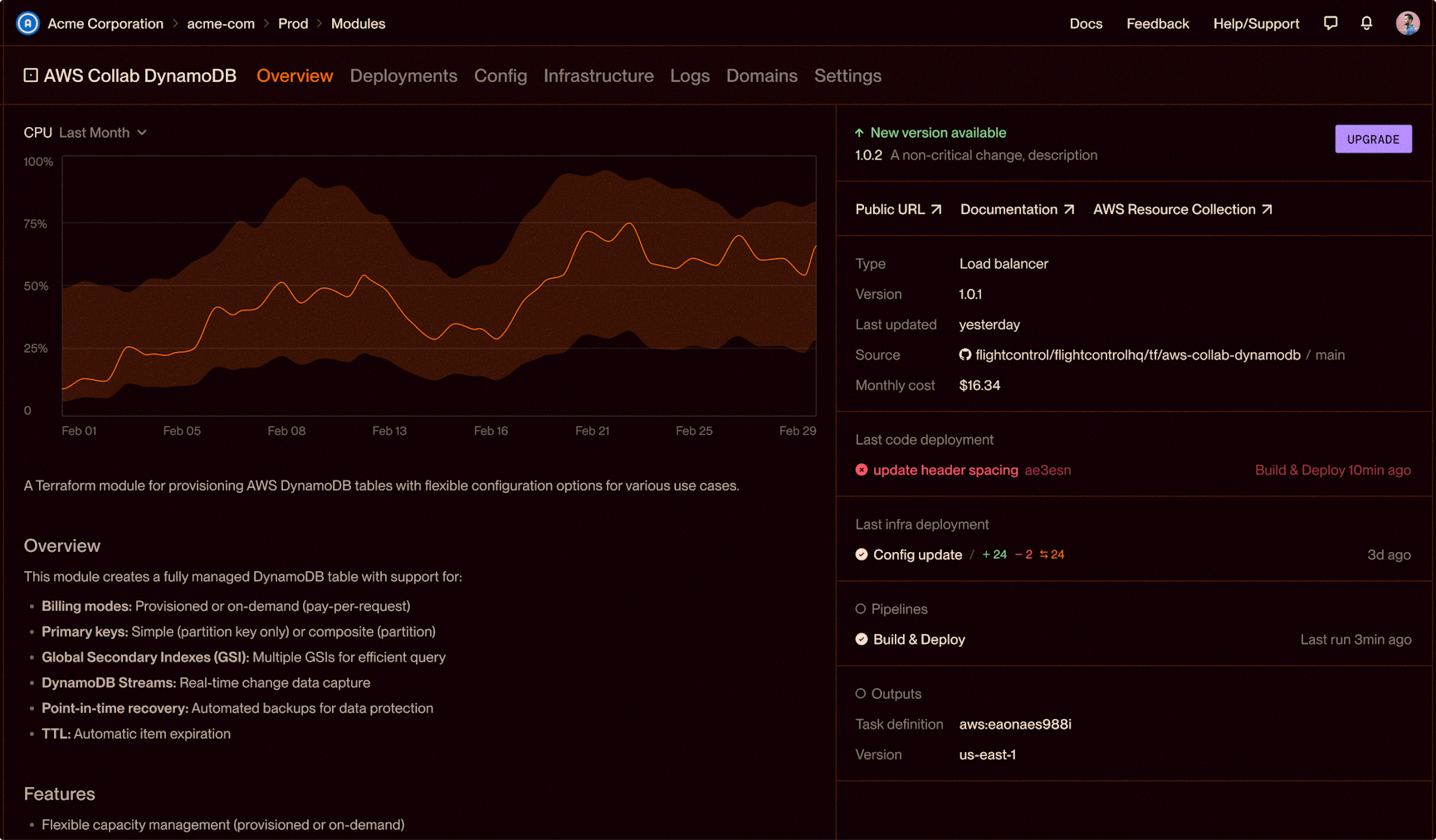
Task: Go to the Prod breadcrumb
Action: click(293, 23)
